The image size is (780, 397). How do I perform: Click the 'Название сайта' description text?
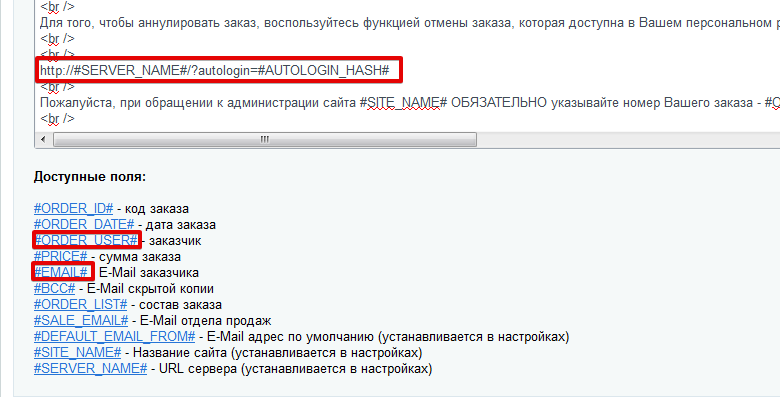(x=181, y=353)
